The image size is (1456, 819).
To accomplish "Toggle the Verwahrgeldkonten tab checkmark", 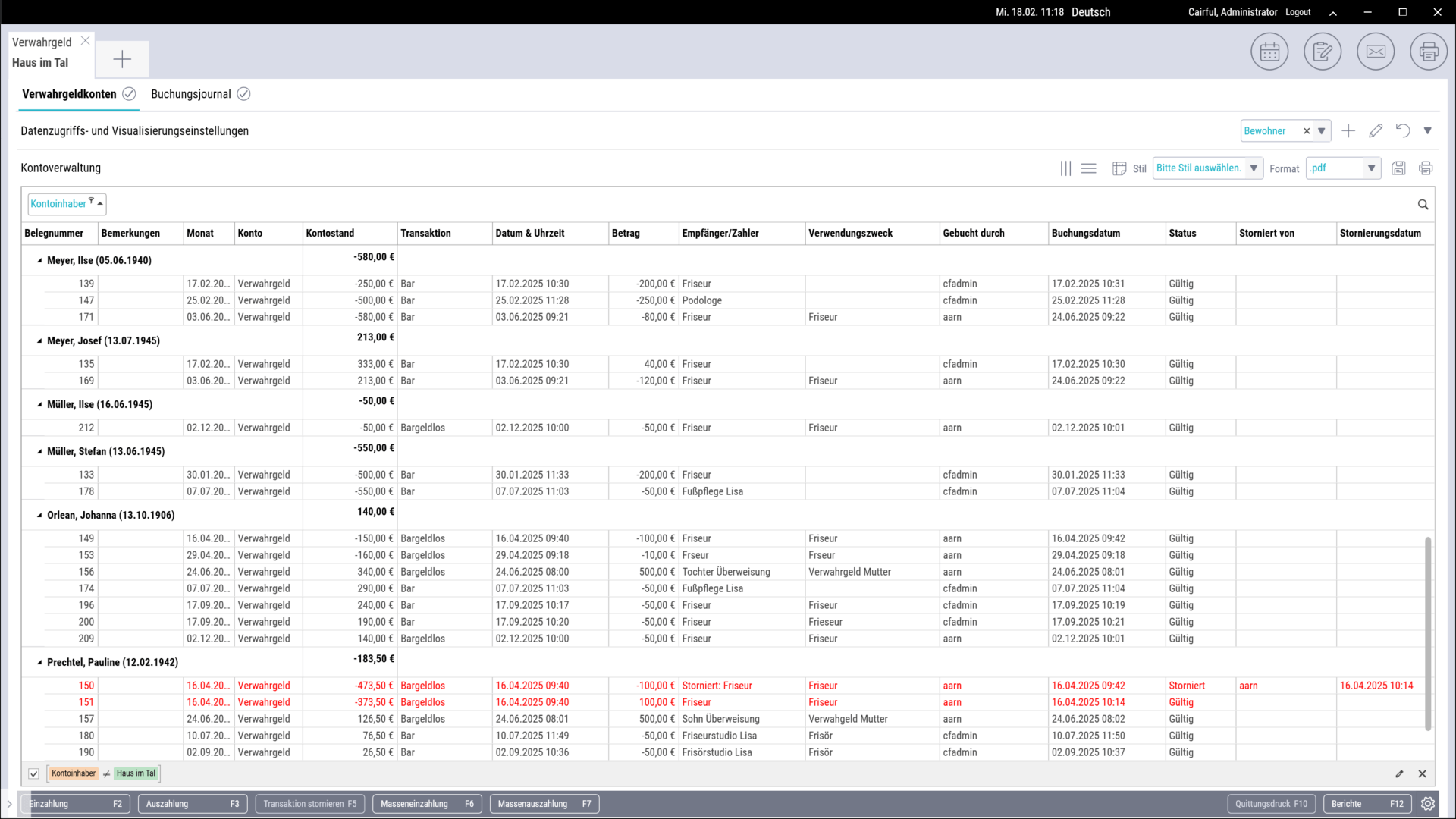I will pos(129,94).
